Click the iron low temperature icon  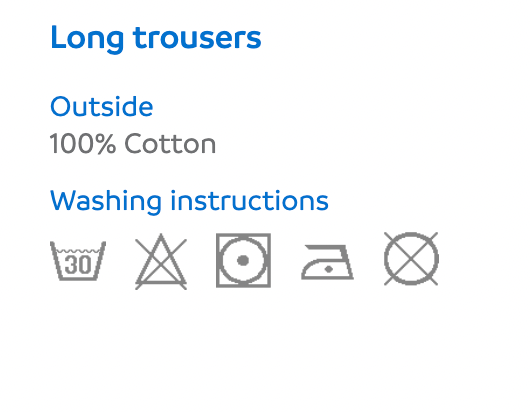[x=327, y=262]
